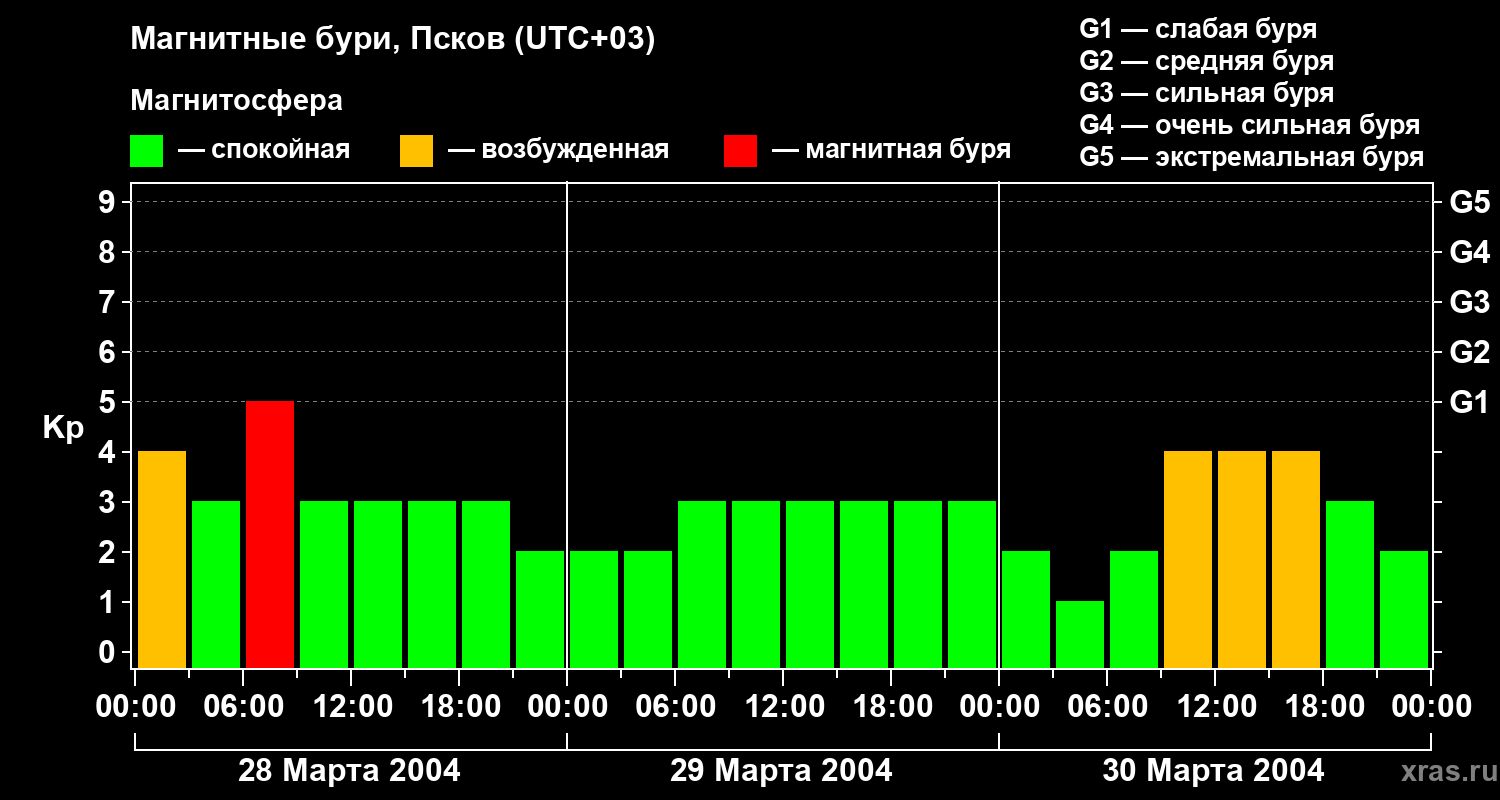The width and height of the screenshot is (1500, 800).
Task: Click the Kp value 9 on the left axis
Action: [108, 202]
